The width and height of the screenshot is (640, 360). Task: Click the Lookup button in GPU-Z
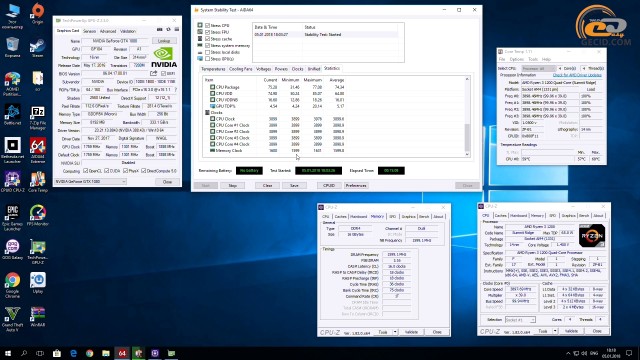[164, 41]
